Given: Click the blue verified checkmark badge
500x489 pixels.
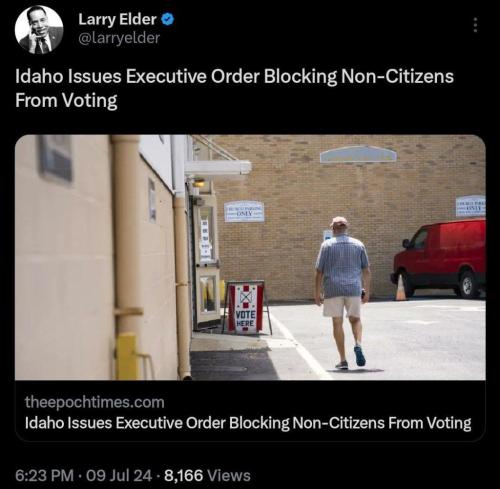Looking at the screenshot, I should click(x=168, y=20).
